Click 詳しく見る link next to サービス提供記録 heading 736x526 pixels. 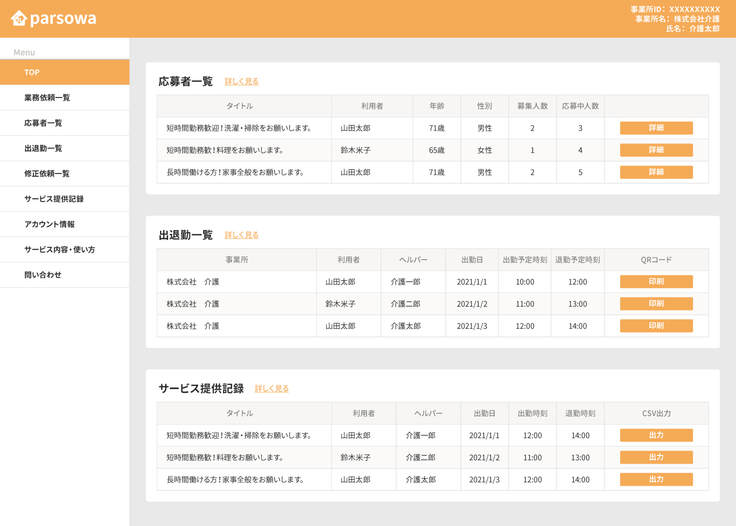(271, 389)
